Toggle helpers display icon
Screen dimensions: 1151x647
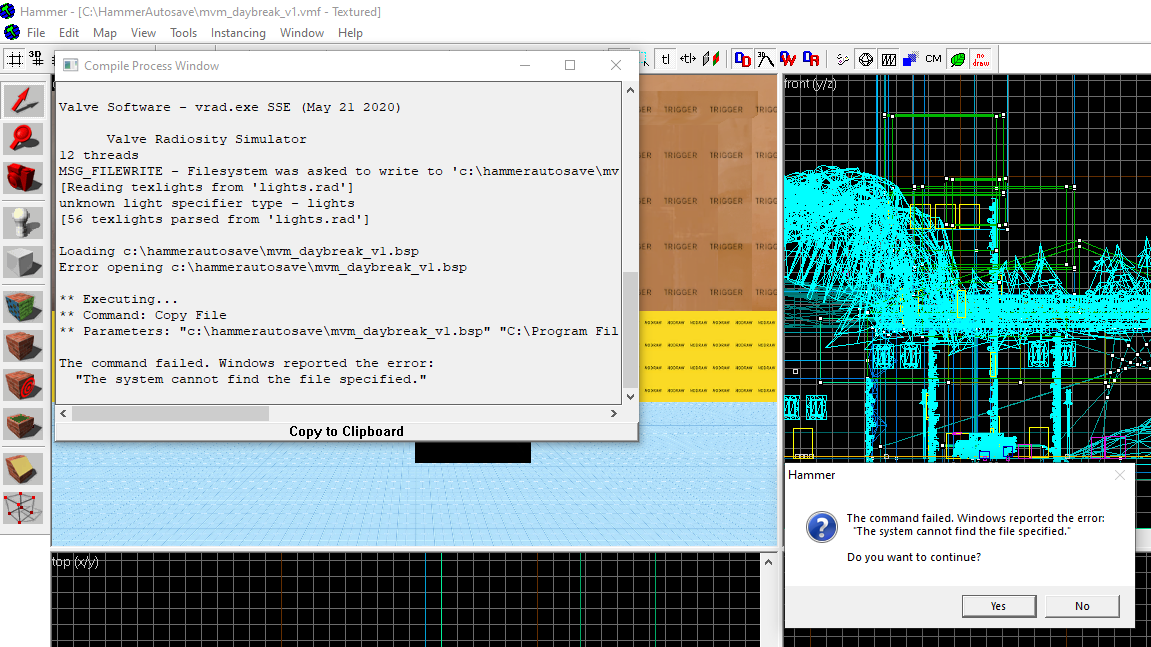tap(843, 59)
